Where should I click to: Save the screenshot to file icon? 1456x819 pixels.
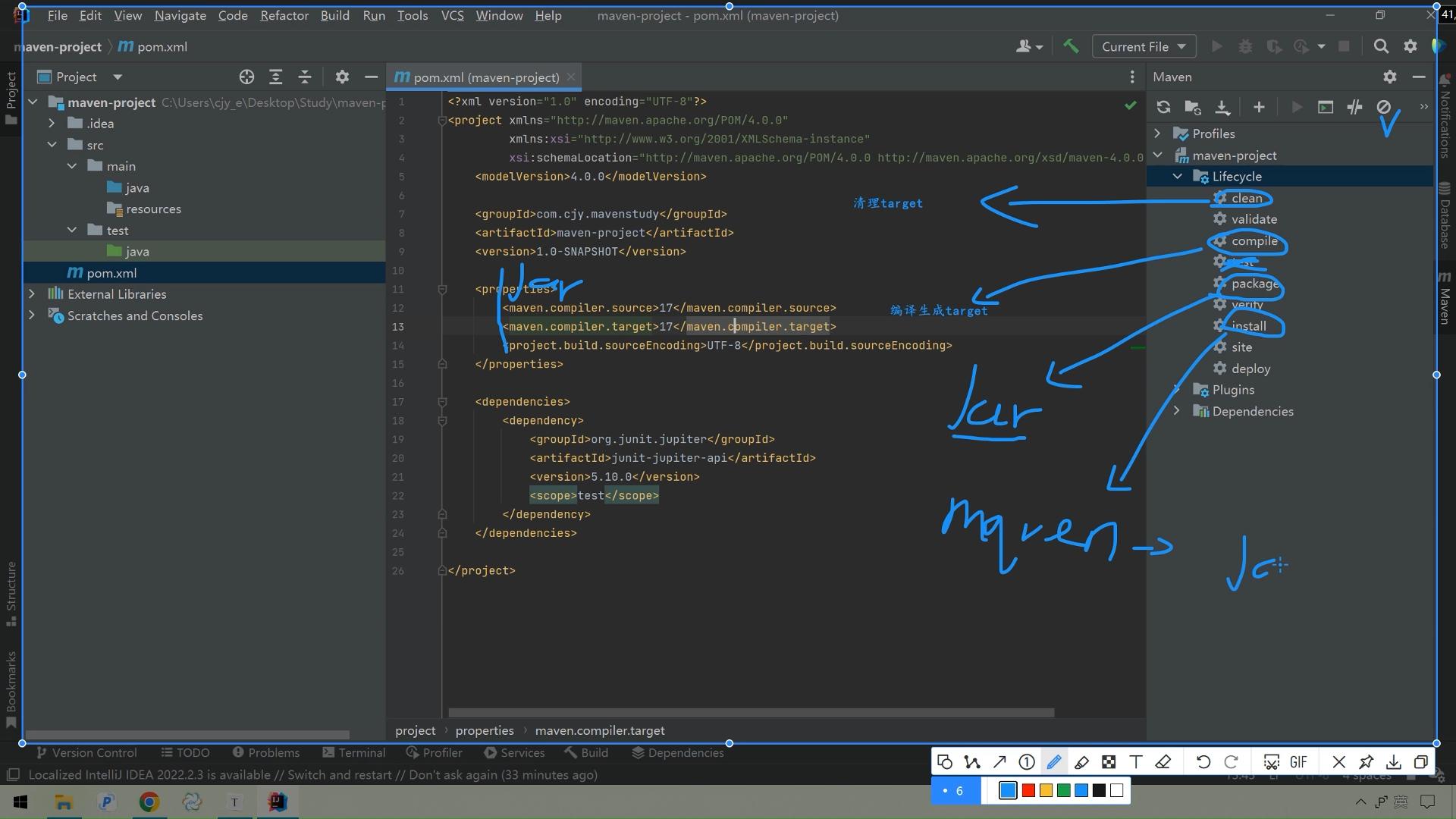point(1394,762)
